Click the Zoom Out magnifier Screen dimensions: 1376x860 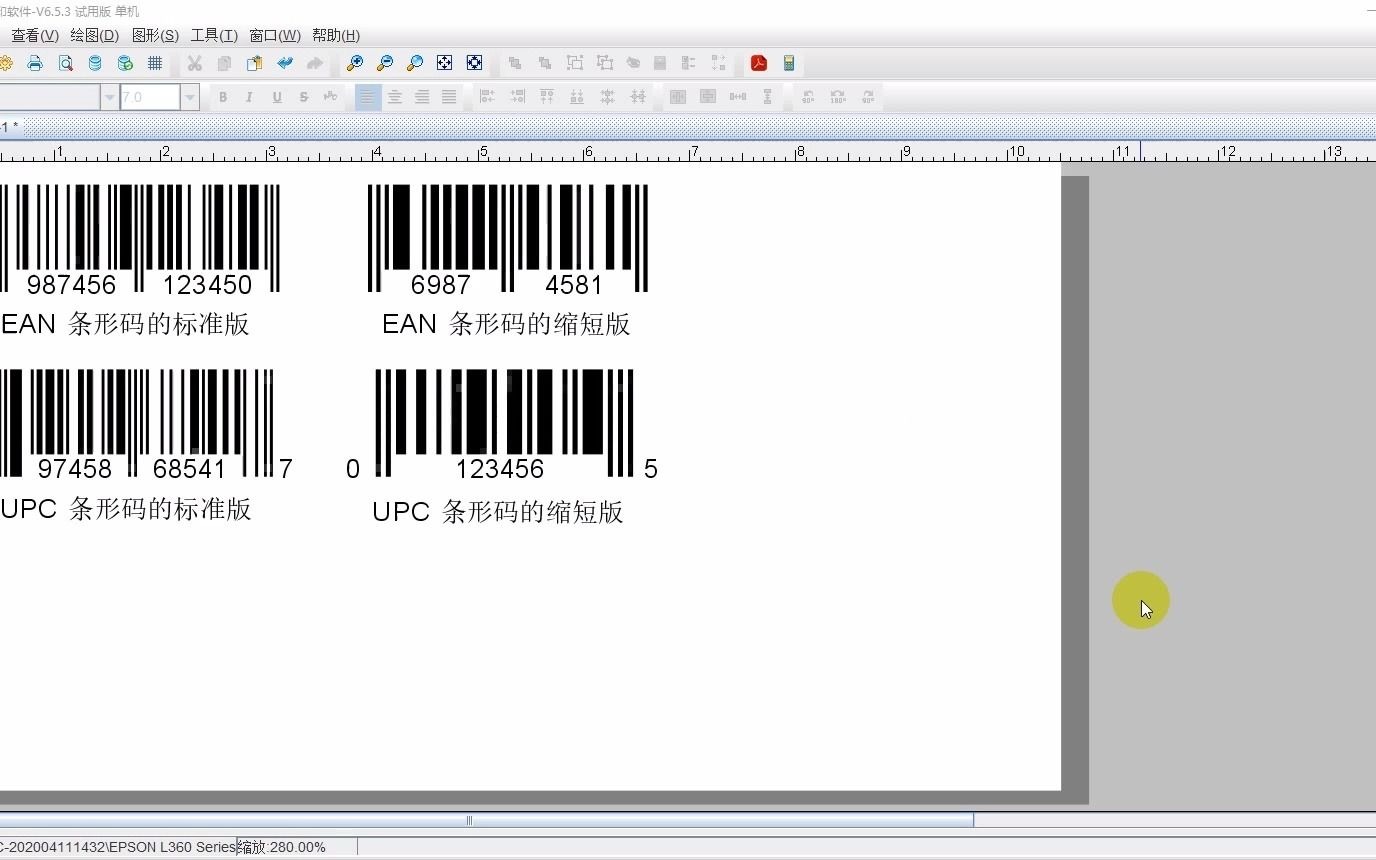384,63
